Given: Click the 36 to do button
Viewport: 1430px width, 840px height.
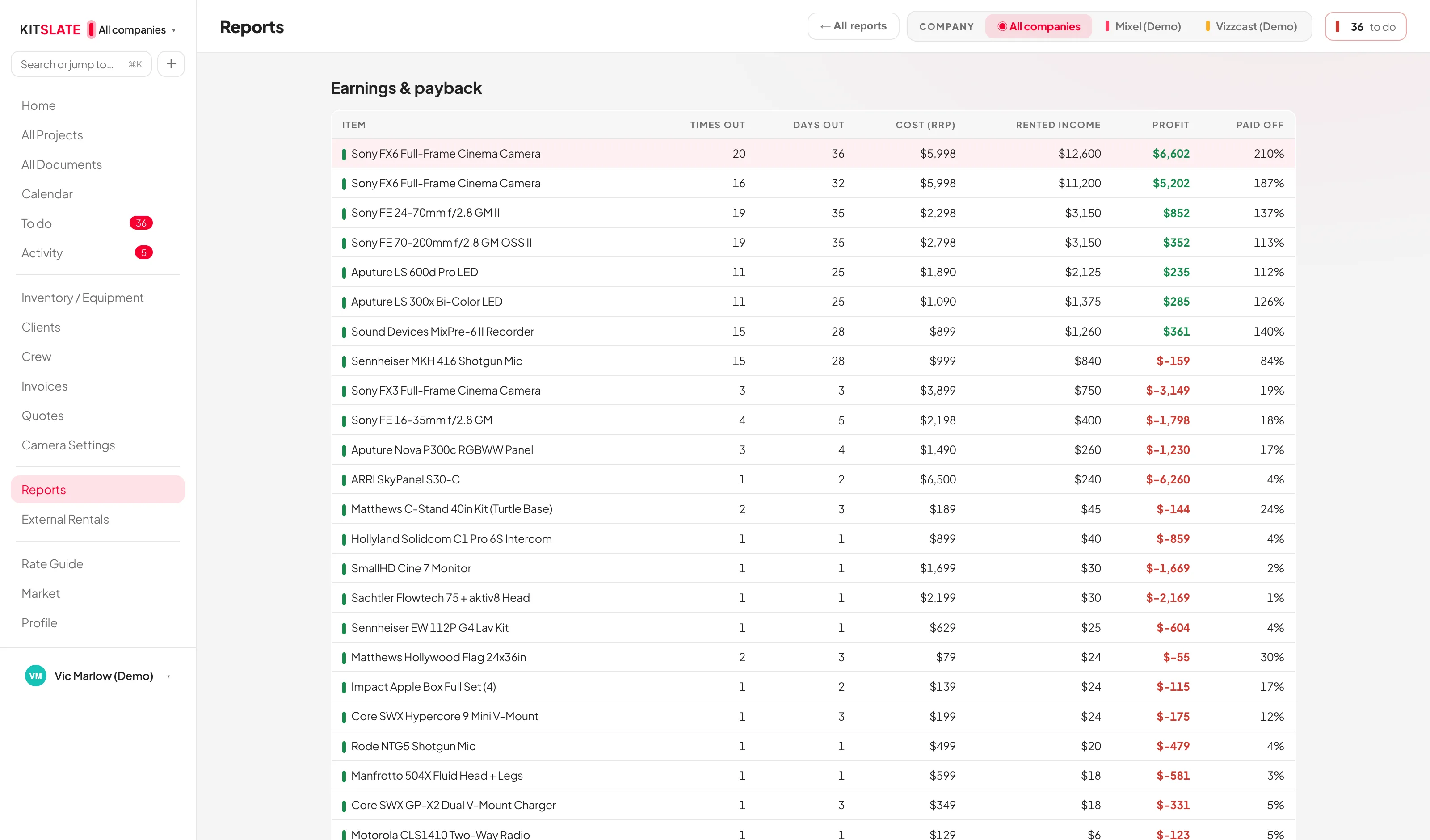Looking at the screenshot, I should point(1366,27).
